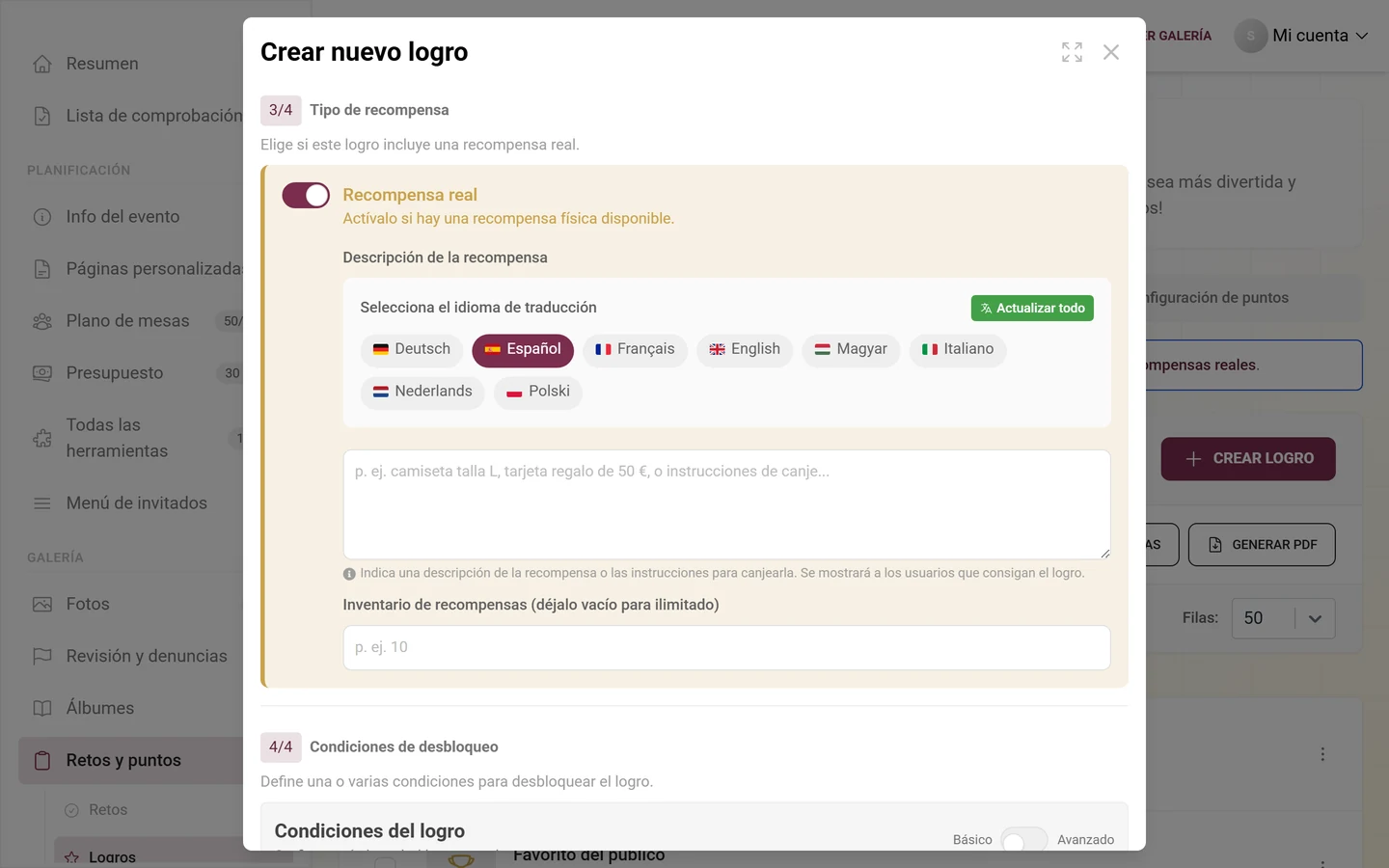
Task: Expand the dialog with the fullscreen icon
Action: point(1072,52)
